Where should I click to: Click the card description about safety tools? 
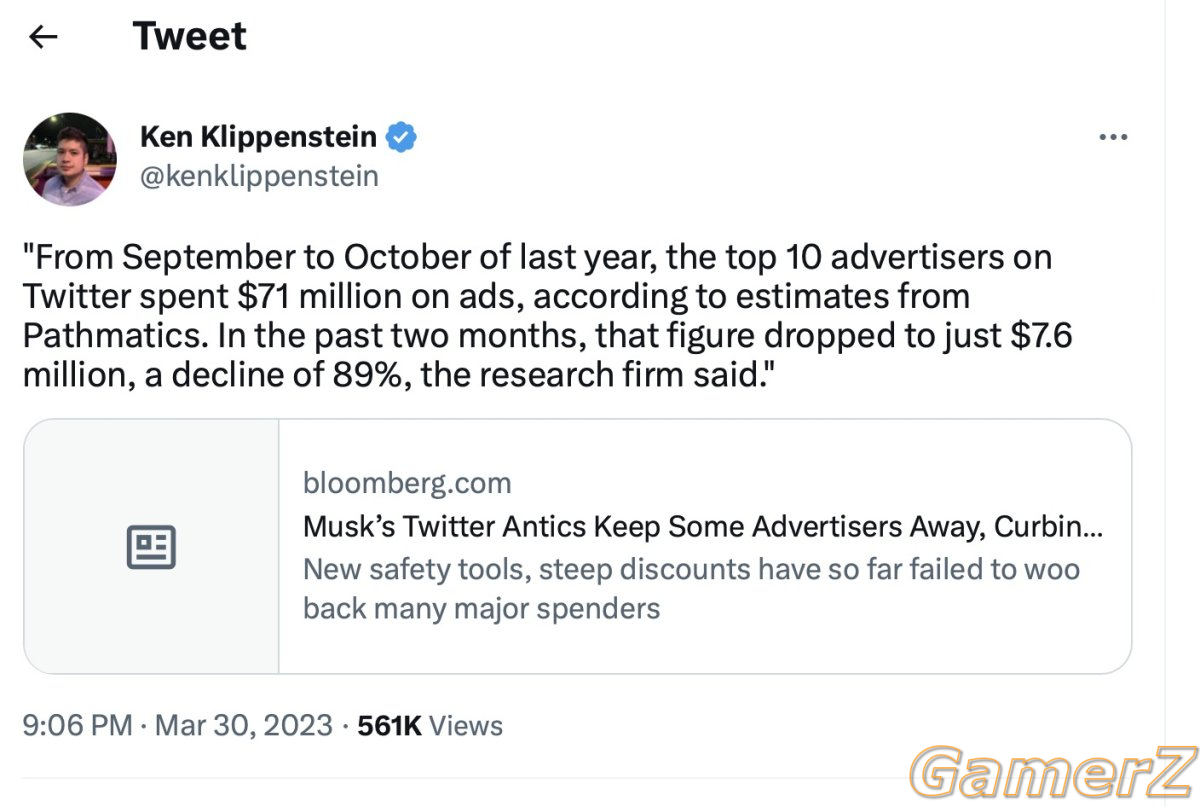pyautogui.click(x=692, y=589)
